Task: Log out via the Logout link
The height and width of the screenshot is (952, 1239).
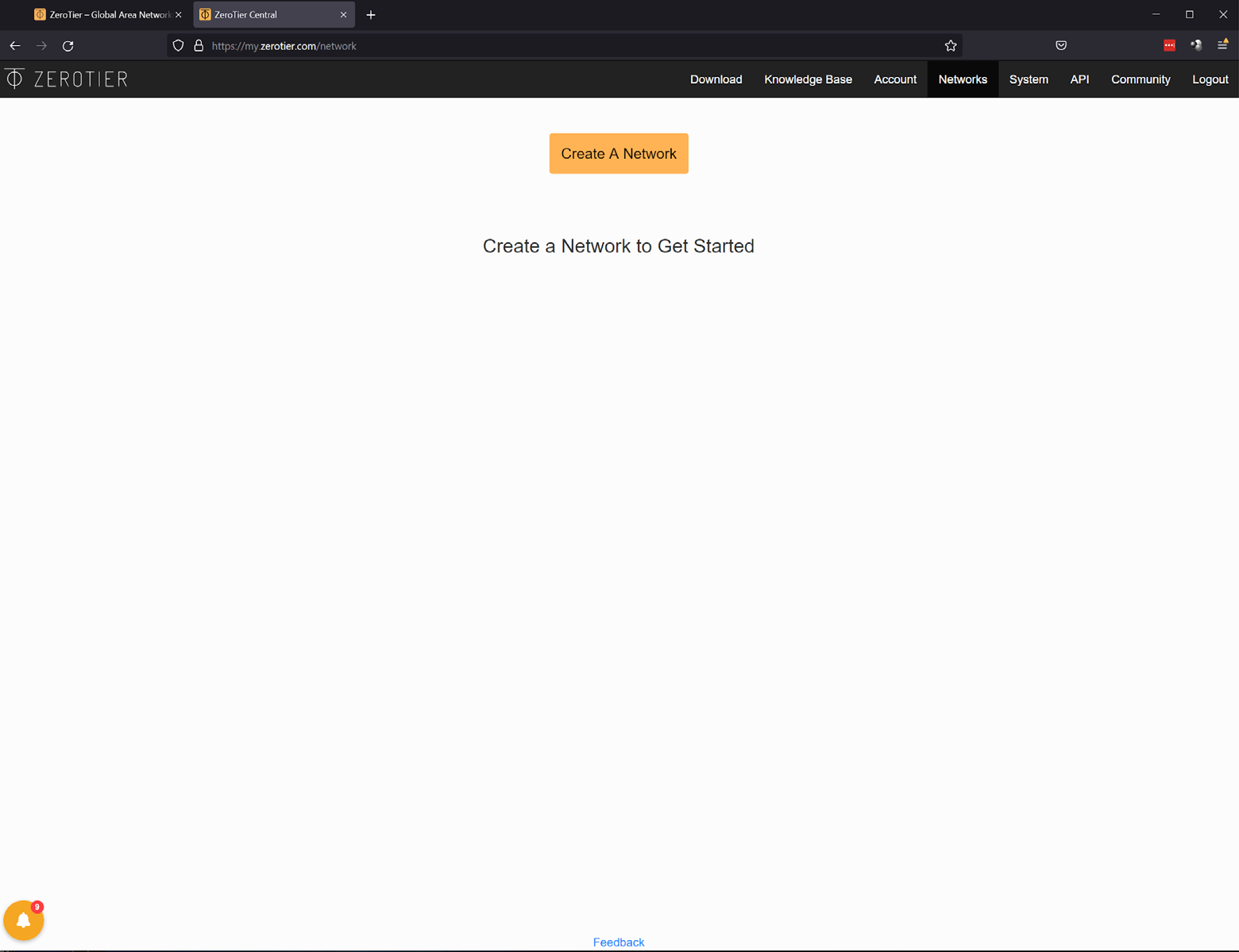Action: coord(1210,79)
